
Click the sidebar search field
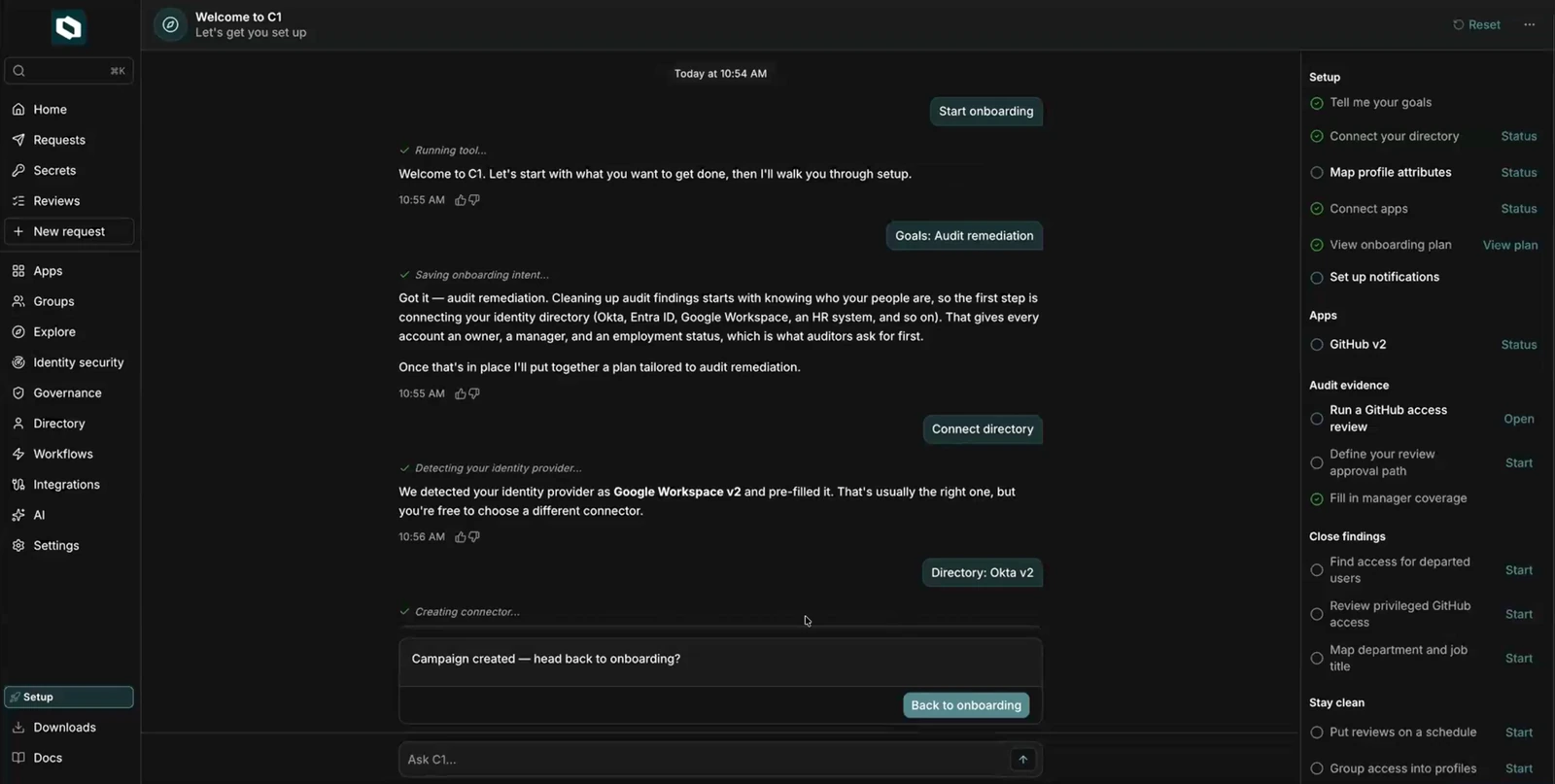point(69,70)
